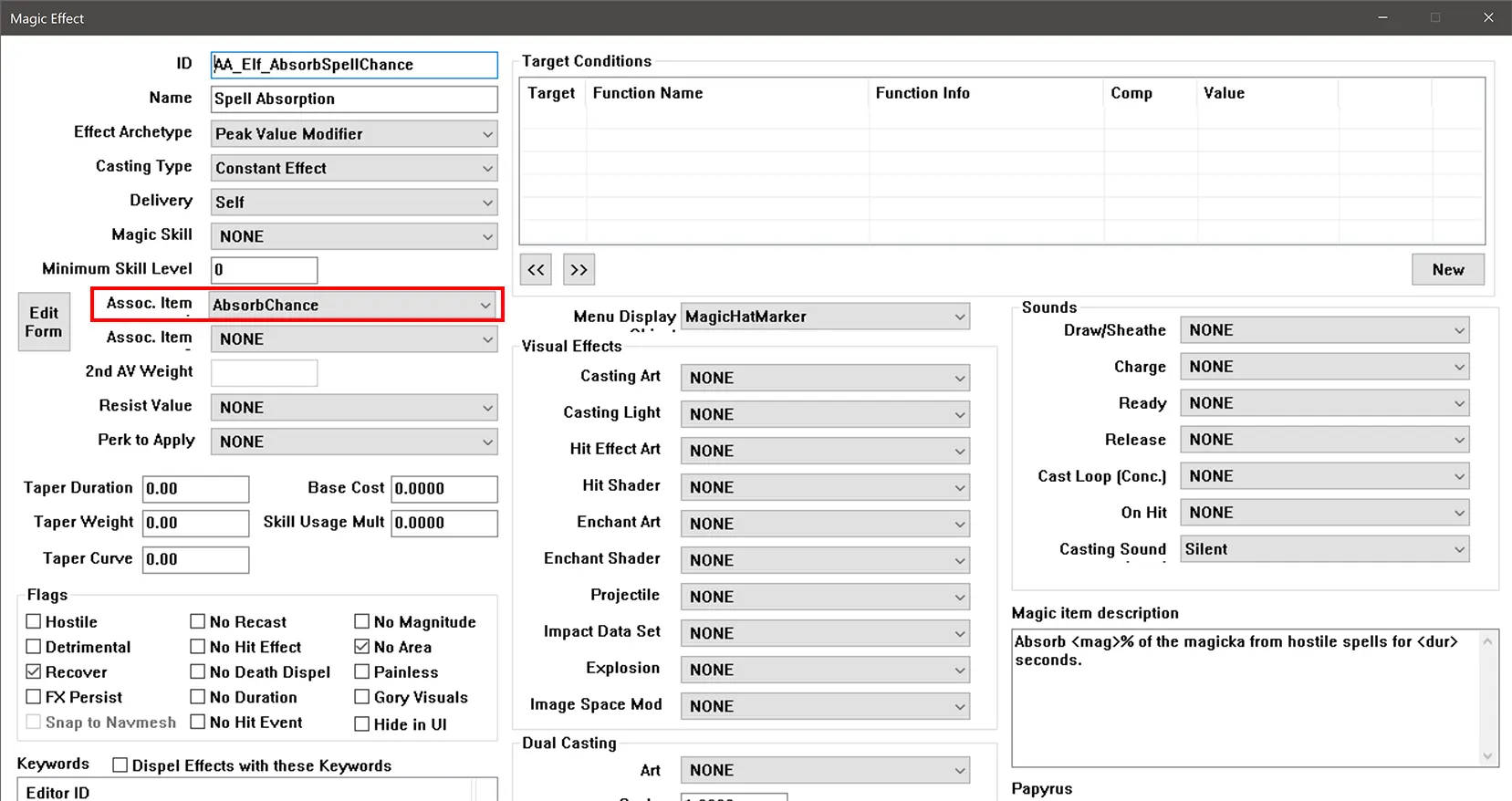Click the Base Cost field

coord(444,489)
